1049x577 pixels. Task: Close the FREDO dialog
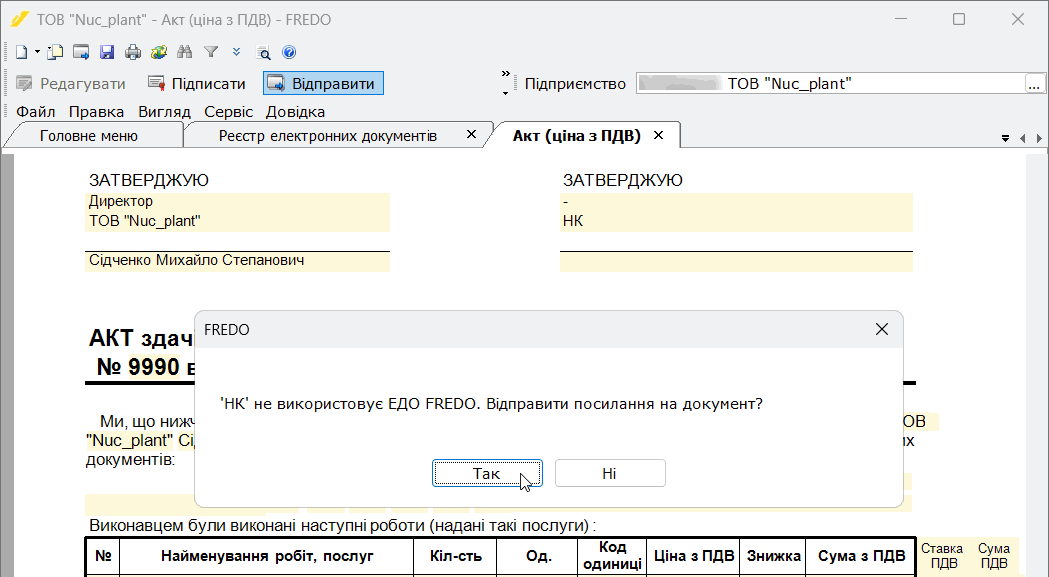882,329
